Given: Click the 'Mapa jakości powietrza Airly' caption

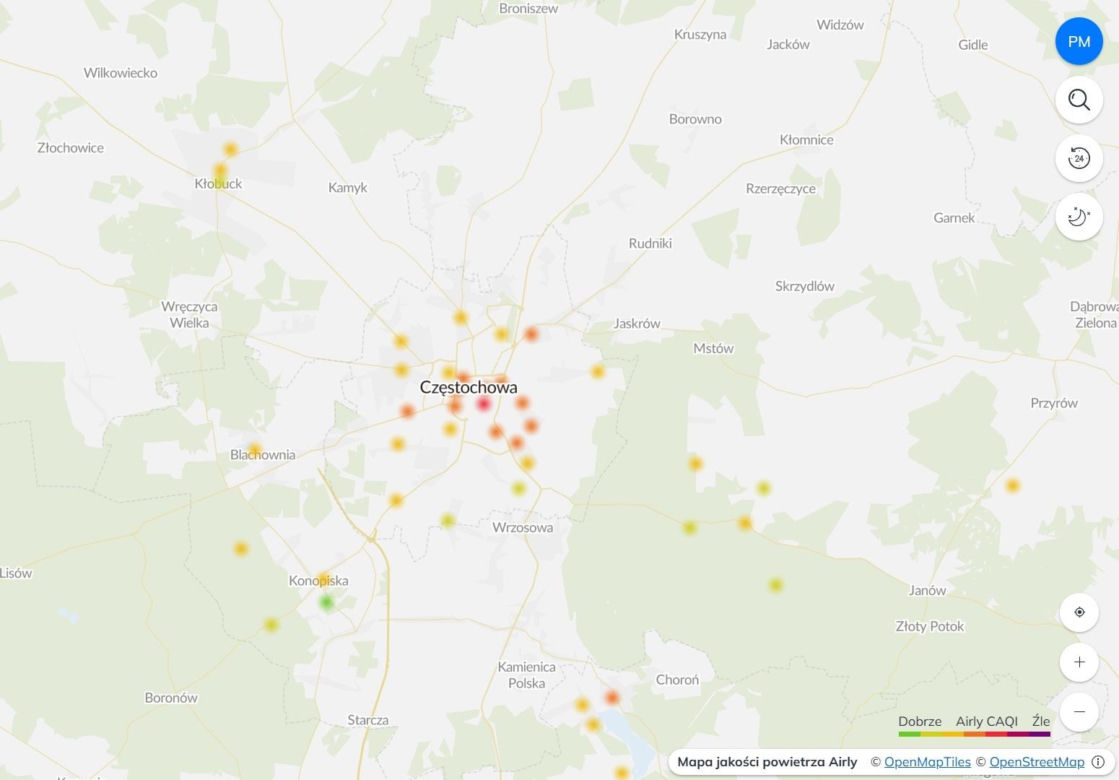Looking at the screenshot, I should [x=767, y=762].
